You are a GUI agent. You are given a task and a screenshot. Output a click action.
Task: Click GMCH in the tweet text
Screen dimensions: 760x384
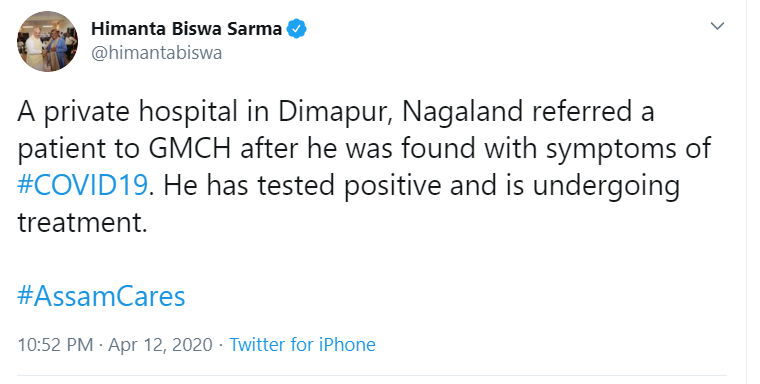[x=190, y=149]
